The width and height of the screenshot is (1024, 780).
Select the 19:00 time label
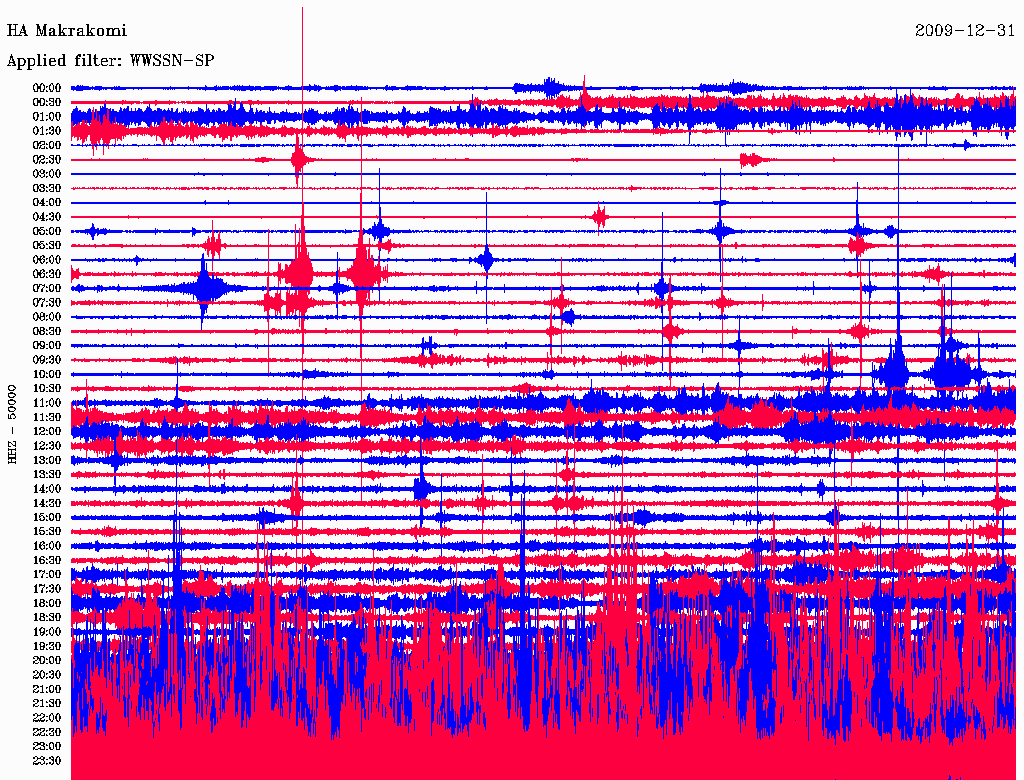pos(47,632)
